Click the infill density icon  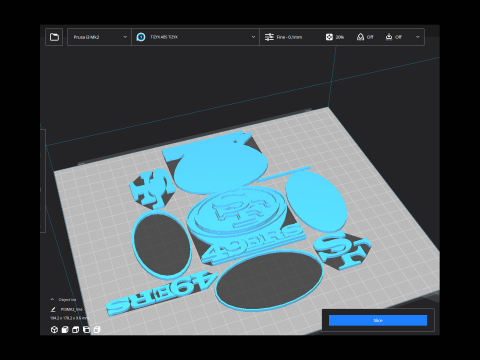(x=329, y=37)
